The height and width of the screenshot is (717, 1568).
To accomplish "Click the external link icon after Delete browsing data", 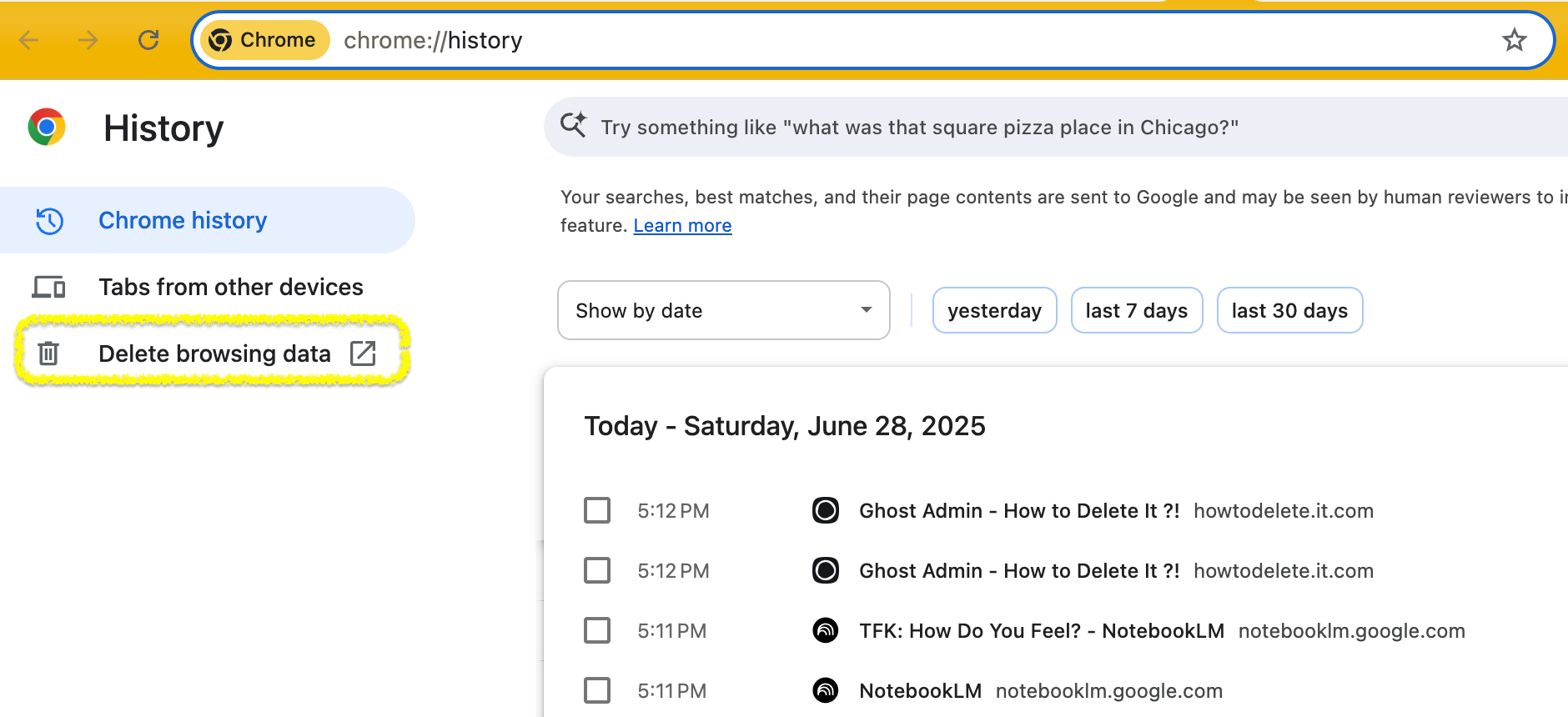I will (363, 353).
